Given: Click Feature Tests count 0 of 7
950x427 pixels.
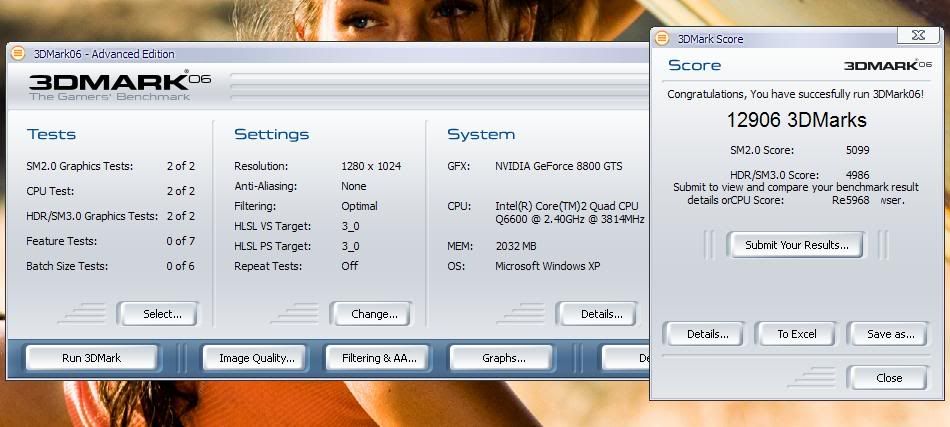Looking at the screenshot, I should pyautogui.click(x=181, y=241).
